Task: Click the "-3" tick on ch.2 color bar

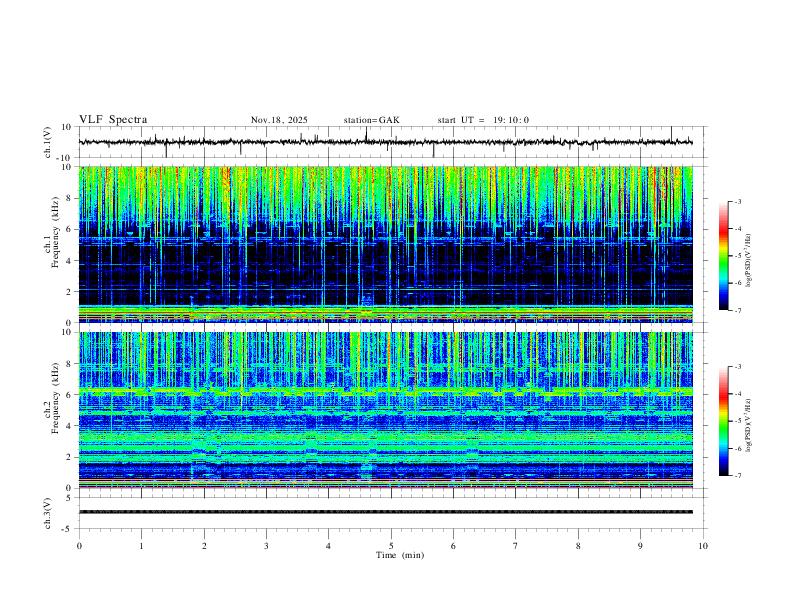Action: (x=737, y=367)
